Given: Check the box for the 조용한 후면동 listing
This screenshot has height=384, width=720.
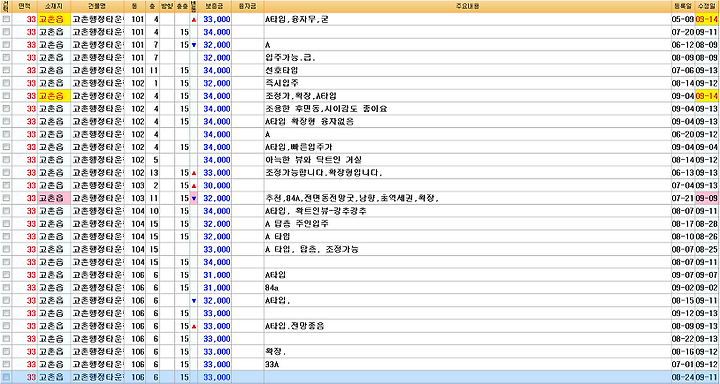Looking at the screenshot, I should pyautogui.click(x=6, y=109).
